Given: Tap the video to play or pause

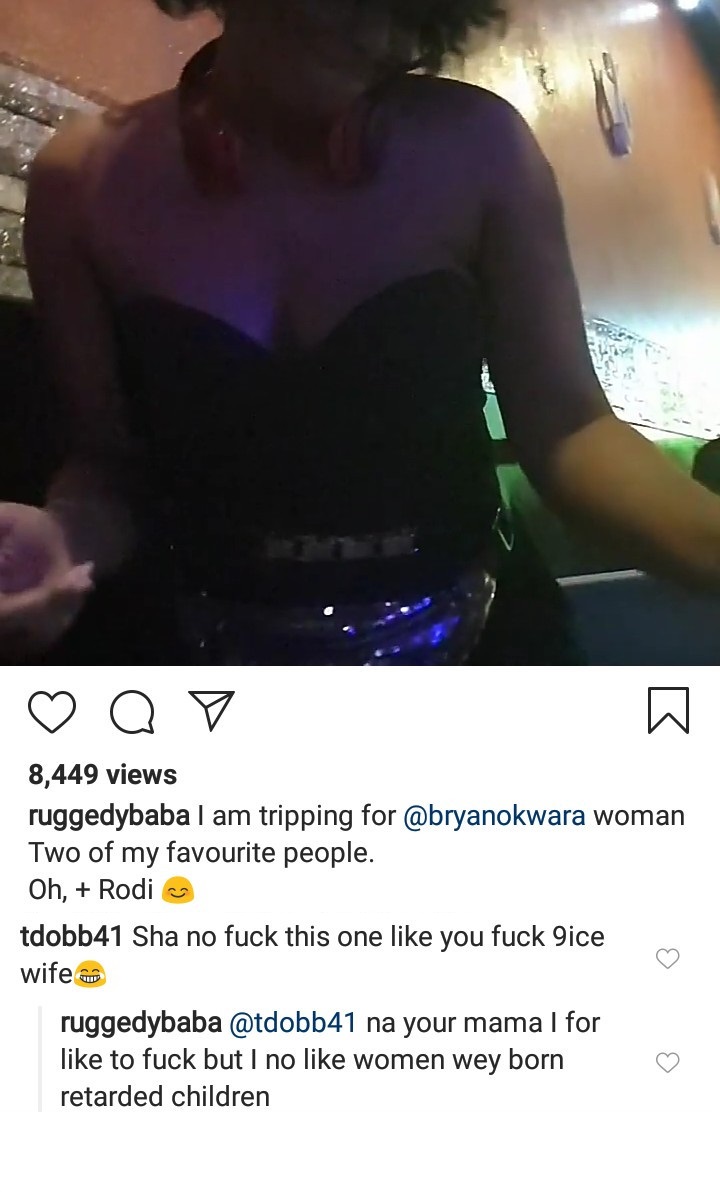Looking at the screenshot, I should coord(360,332).
